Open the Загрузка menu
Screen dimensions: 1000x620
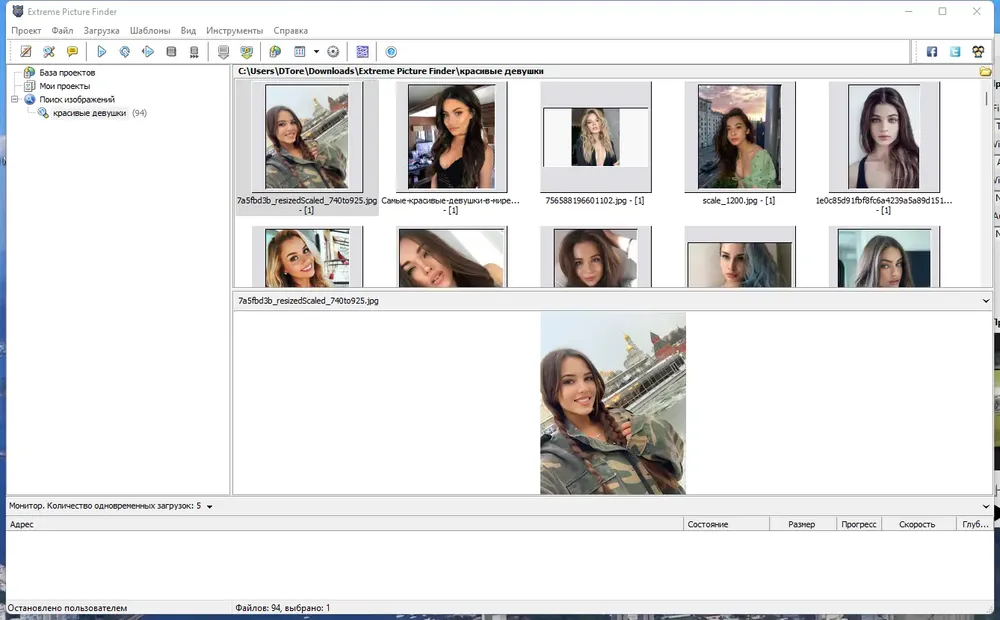coord(101,31)
